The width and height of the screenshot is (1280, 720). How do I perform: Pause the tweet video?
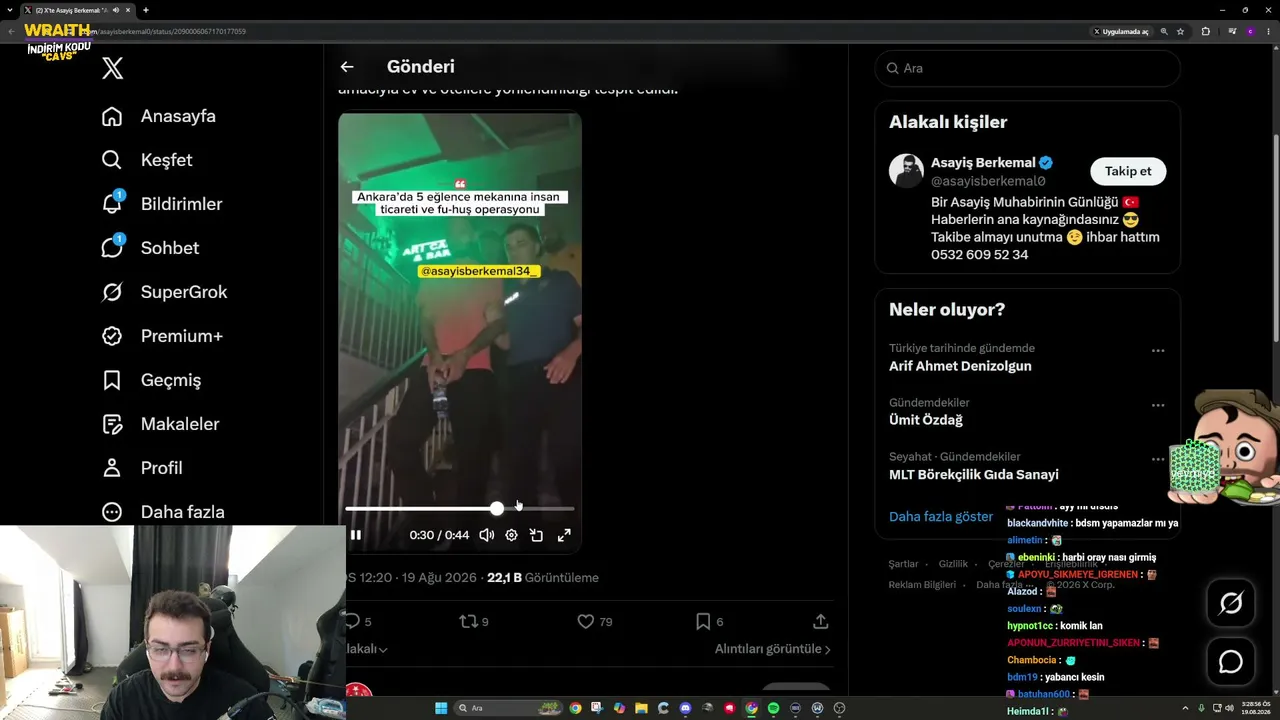click(x=355, y=535)
